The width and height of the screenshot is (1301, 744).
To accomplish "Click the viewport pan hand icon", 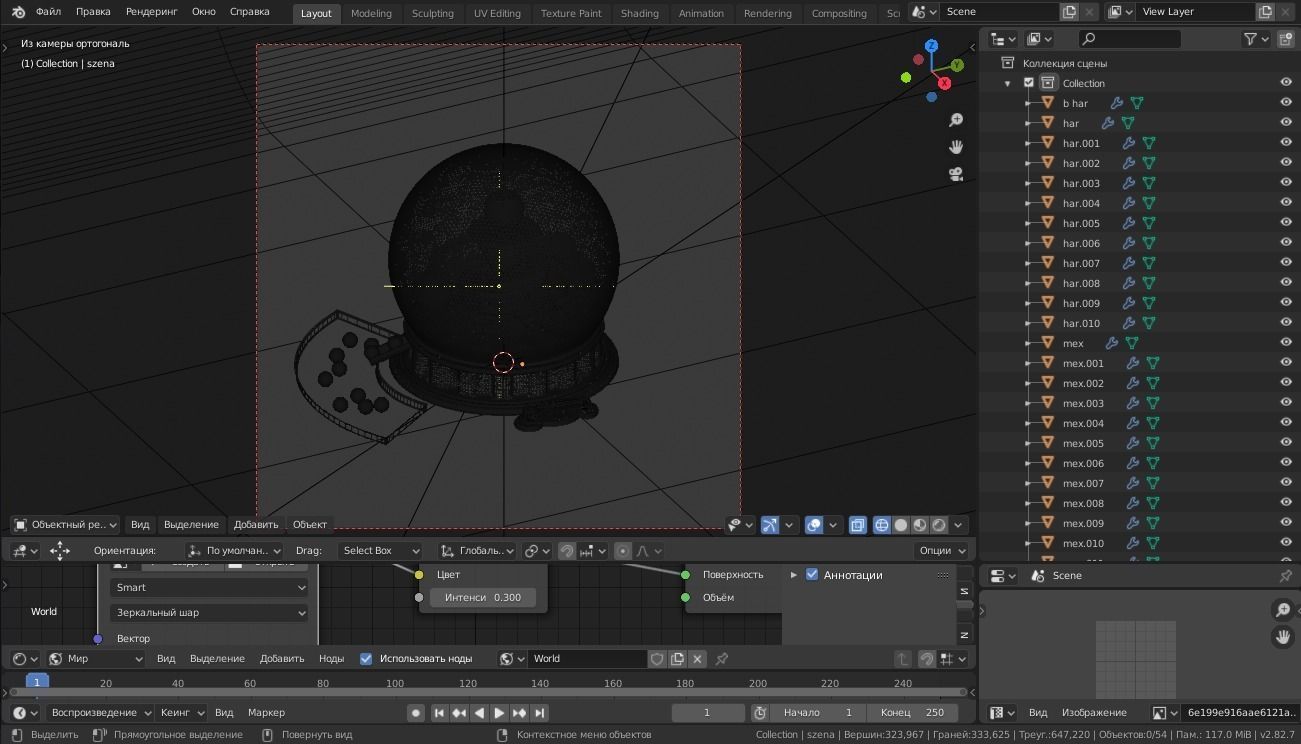I will [x=956, y=147].
